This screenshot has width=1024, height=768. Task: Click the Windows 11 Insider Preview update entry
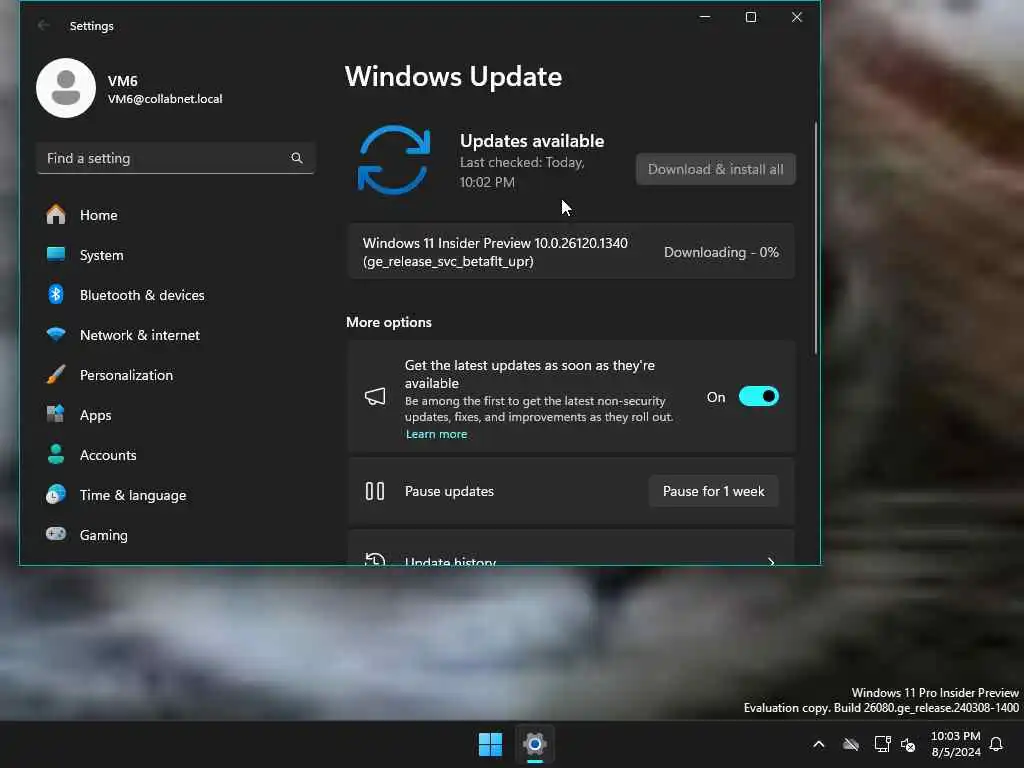pyautogui.click(x=571, y=252)
